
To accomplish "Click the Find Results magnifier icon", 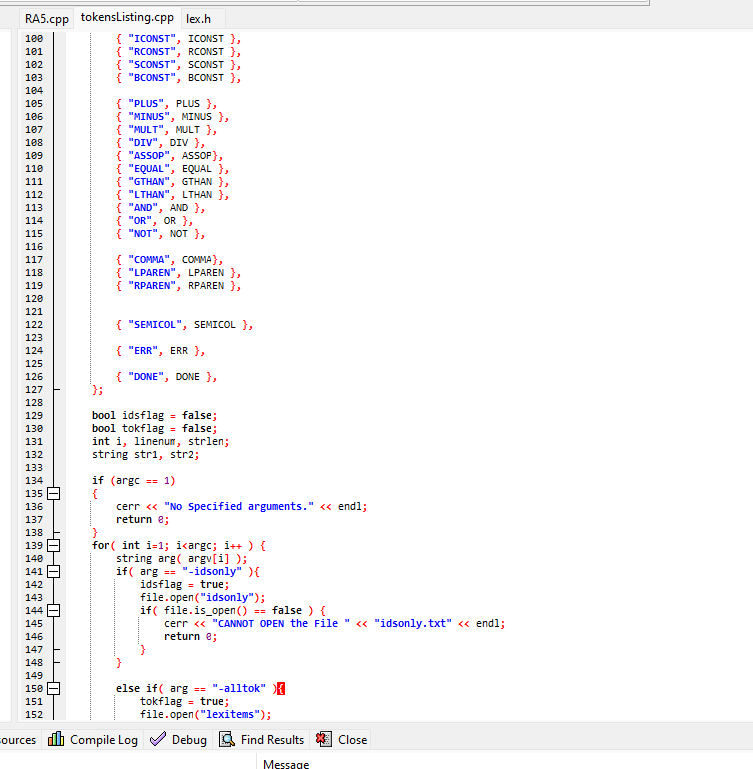I will click(x=227, y=739).
